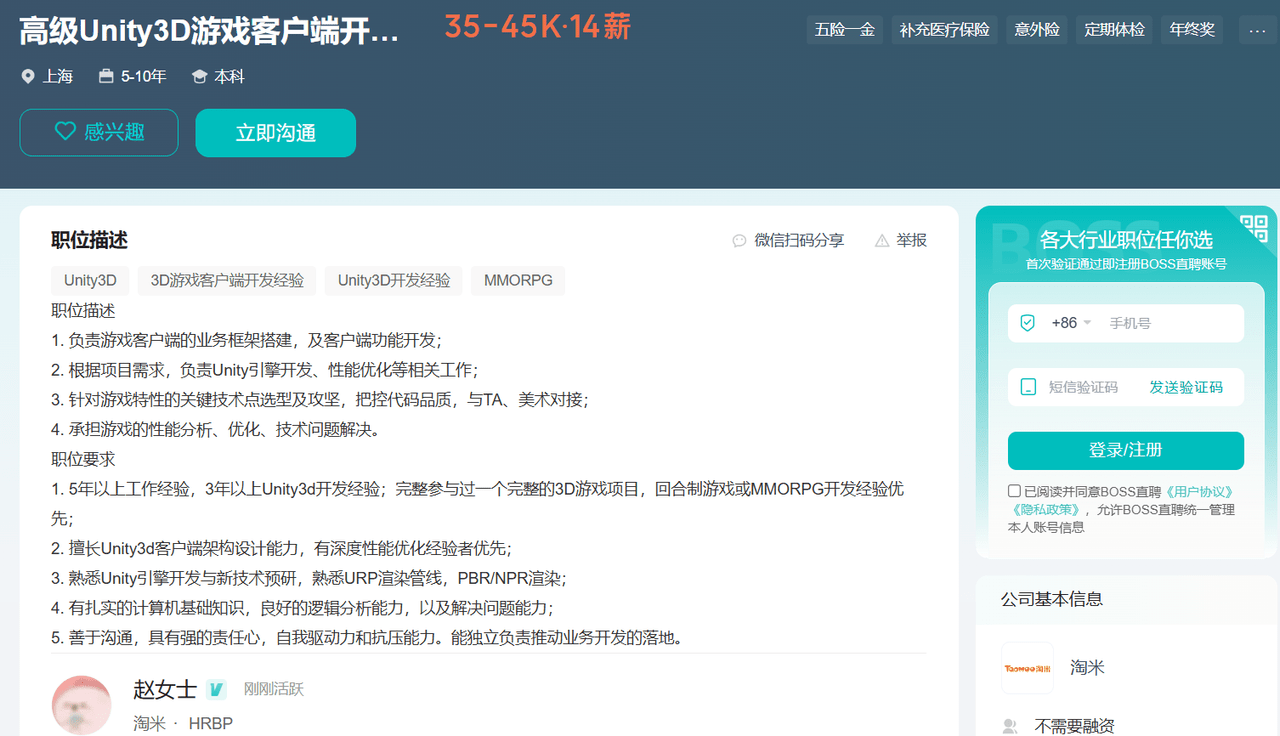This screenshot has width=1280, height=736.
Task: Click the 定期体检 benefit tag
Action: pos(1115,30)
